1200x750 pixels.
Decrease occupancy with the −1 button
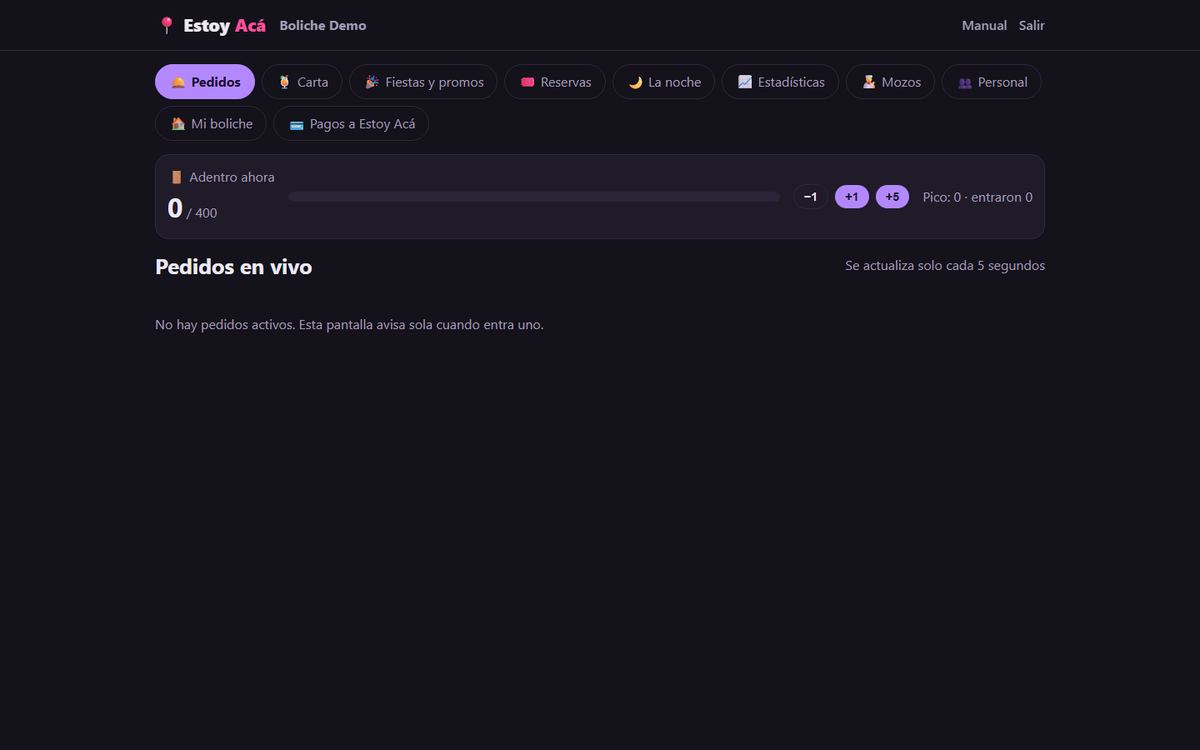[x=810, y=197]
